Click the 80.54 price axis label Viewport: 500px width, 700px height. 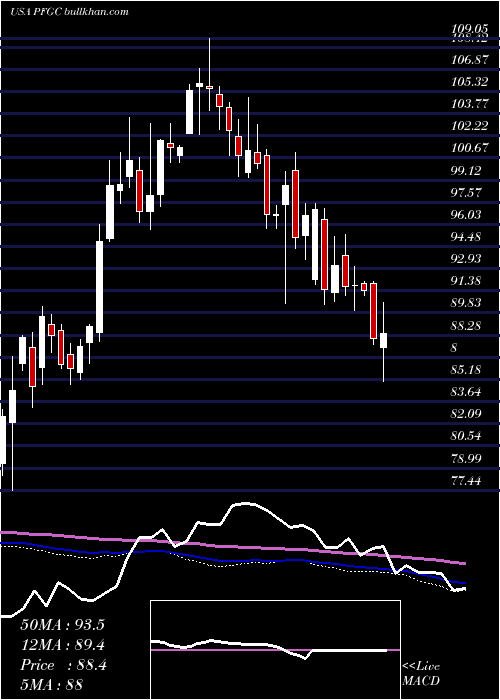[467, 436]
